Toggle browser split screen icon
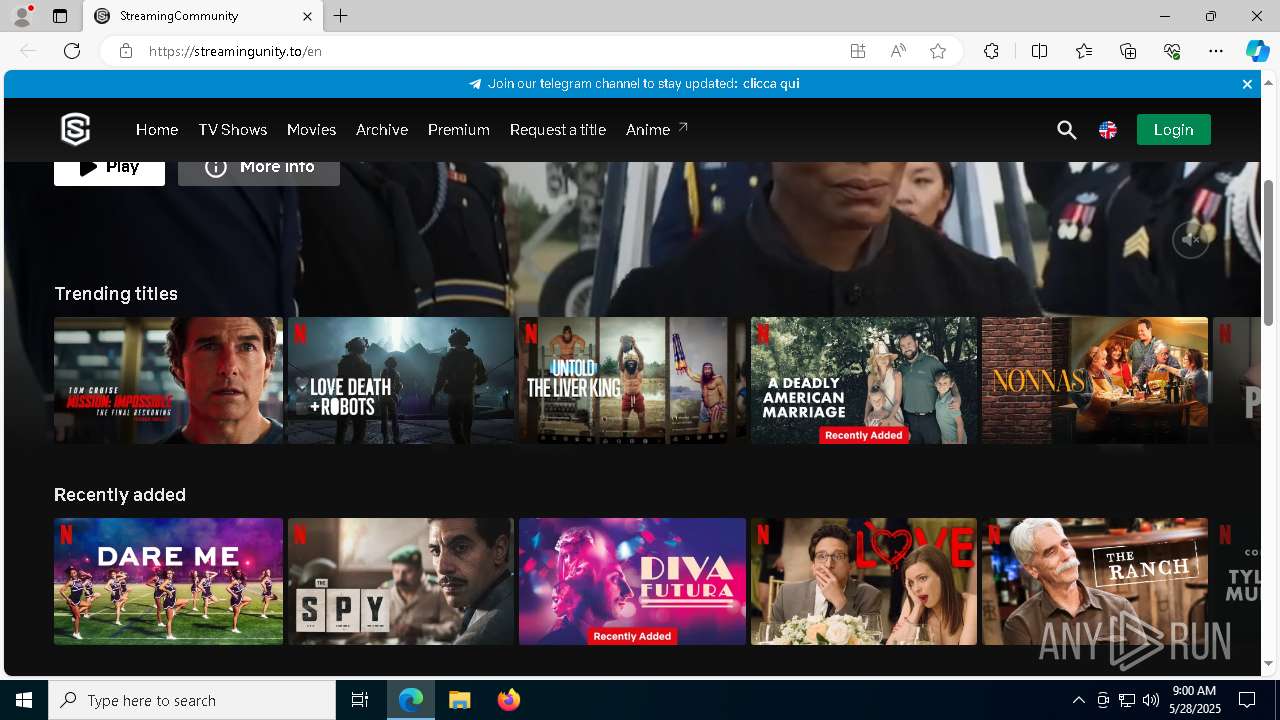The height and width of the screenshot is (720, 1280). (1040, 51)
